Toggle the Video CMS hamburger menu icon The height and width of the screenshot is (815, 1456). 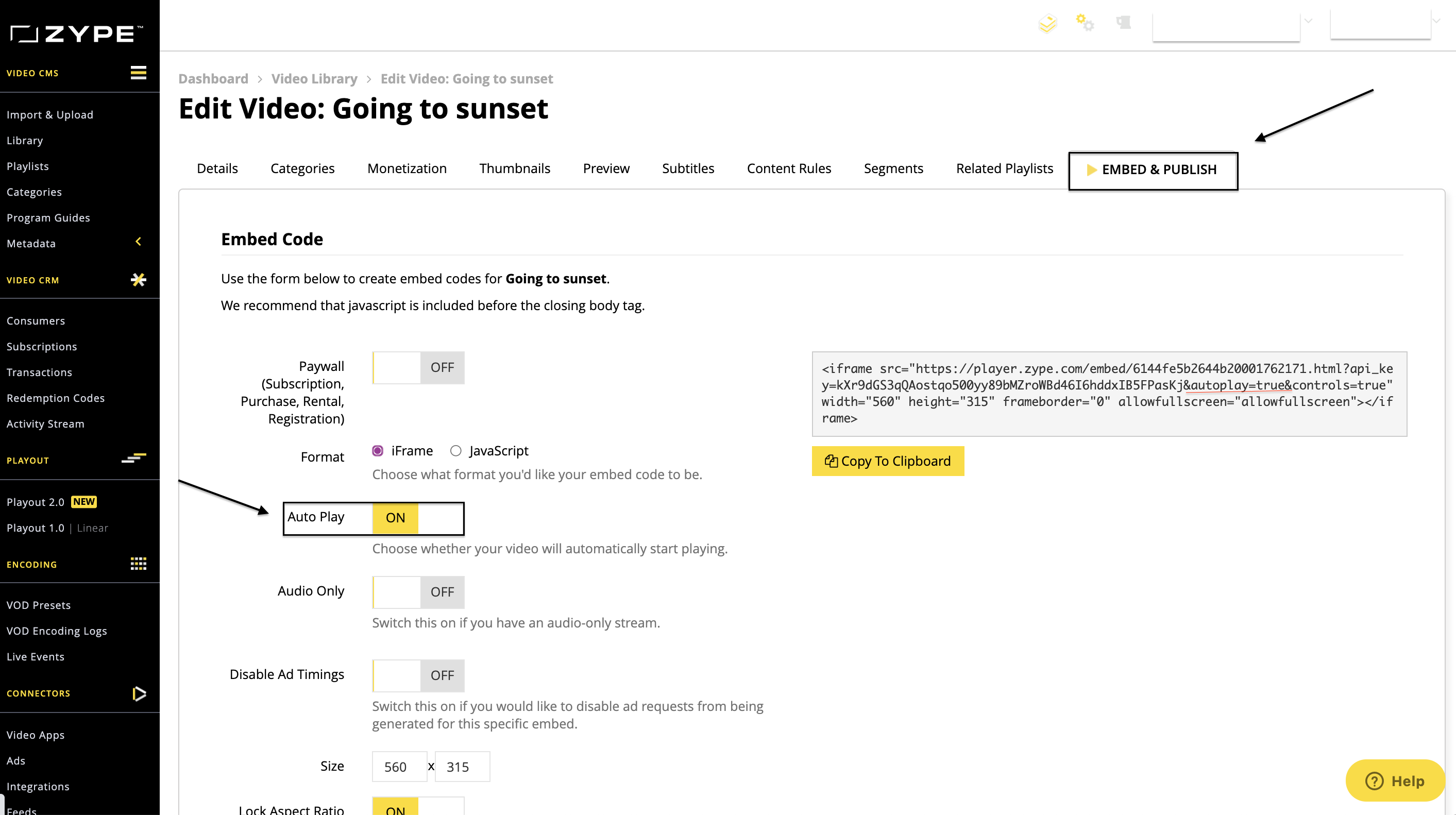coord(139,72)
